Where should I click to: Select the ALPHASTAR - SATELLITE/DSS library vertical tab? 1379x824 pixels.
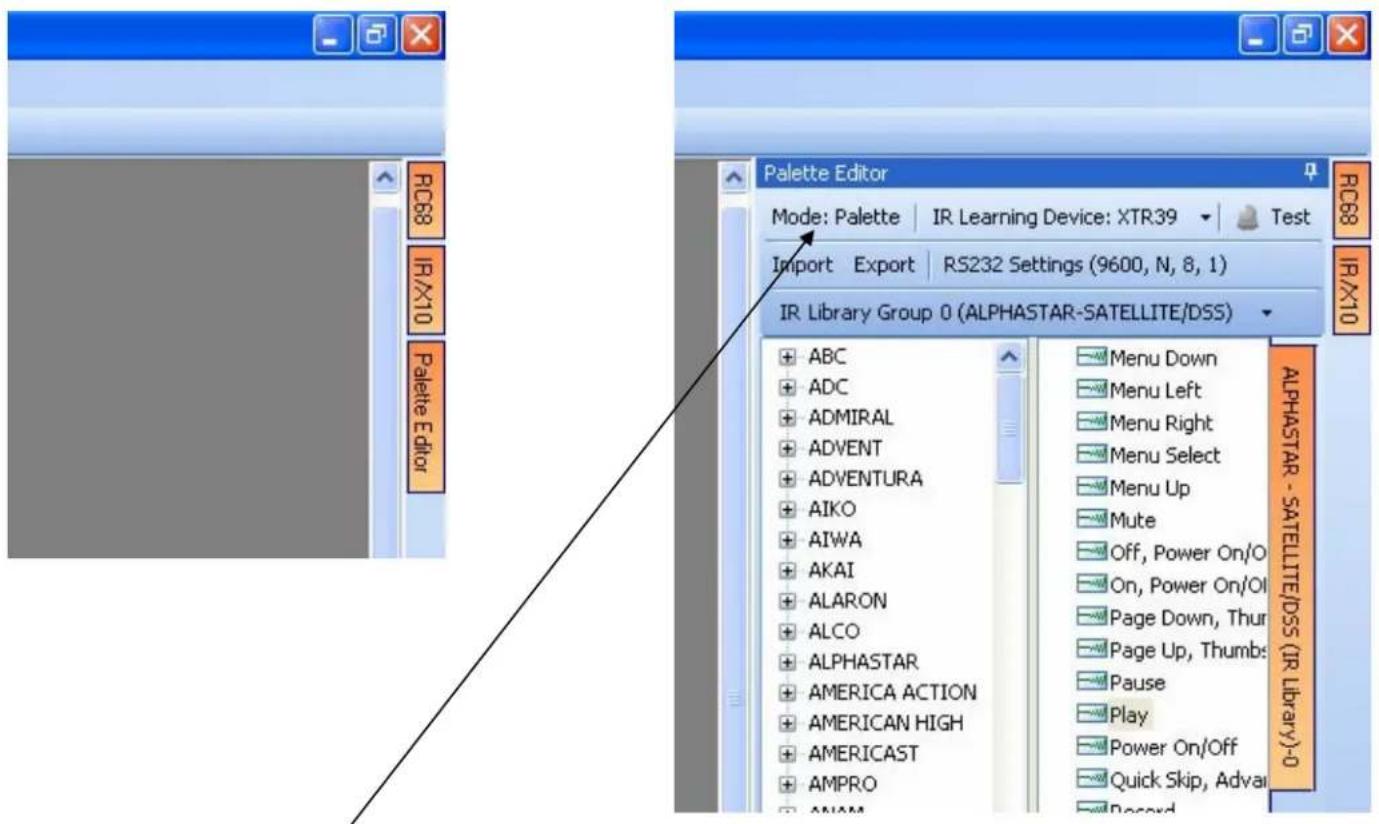pos(1292,569)
